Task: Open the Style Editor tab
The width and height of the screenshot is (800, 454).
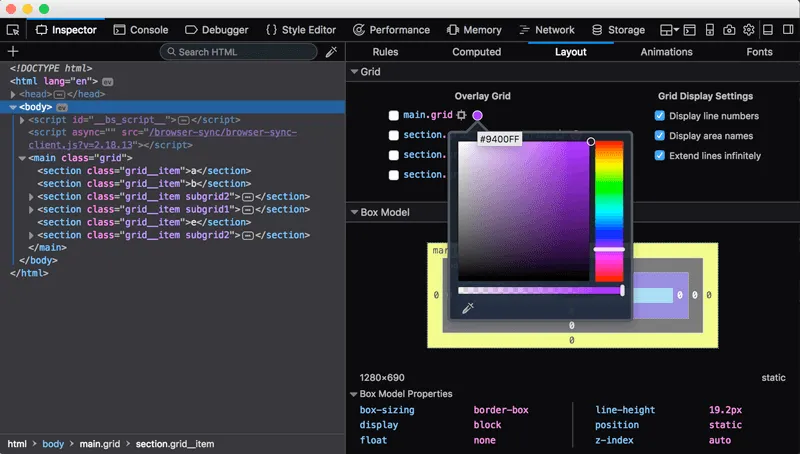Action: point(301,30)
